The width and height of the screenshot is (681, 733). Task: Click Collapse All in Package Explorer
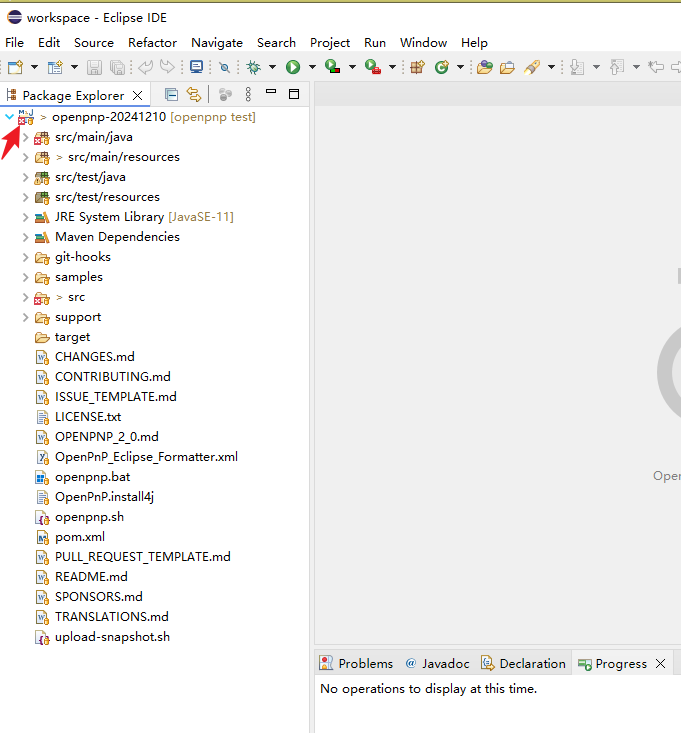click(x=171, y=95)
